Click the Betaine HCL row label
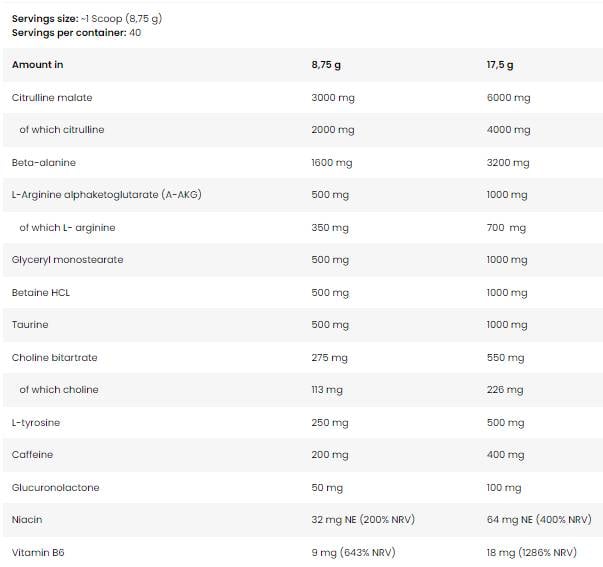 [x=41, y=293]
